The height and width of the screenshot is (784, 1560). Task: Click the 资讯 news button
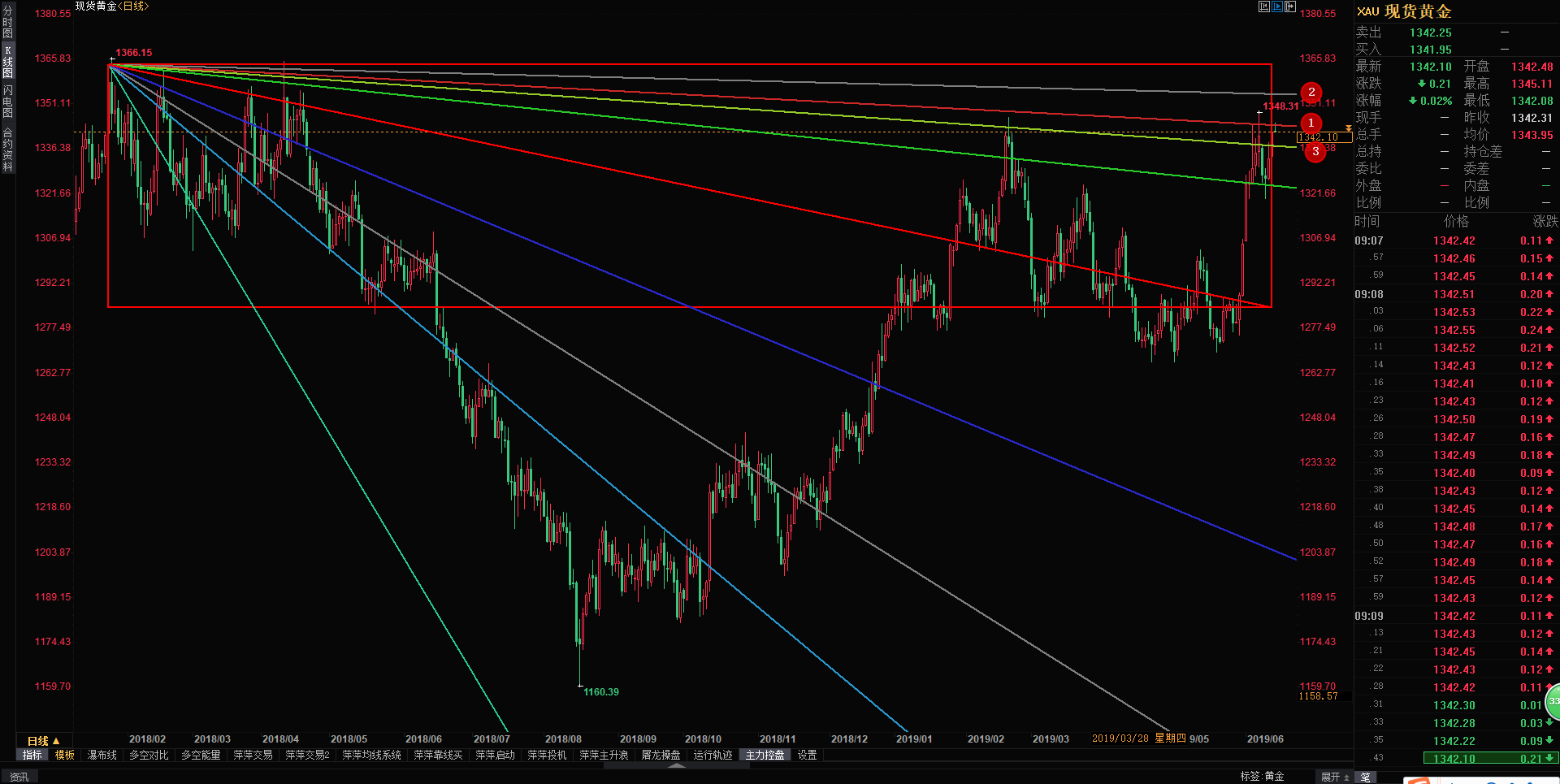coord(19,777)
